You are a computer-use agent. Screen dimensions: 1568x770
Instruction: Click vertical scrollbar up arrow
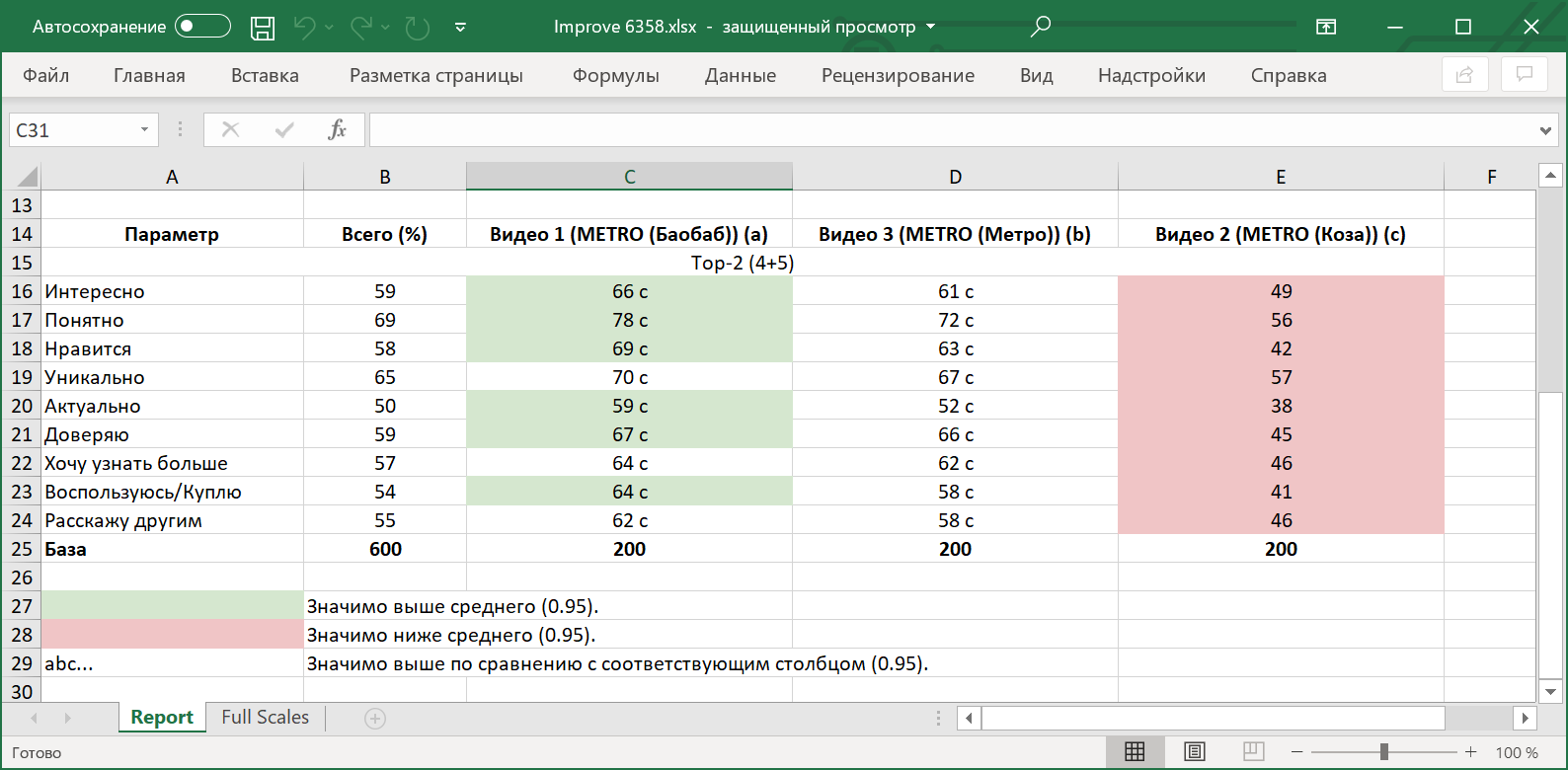[x=1550, y=176]
